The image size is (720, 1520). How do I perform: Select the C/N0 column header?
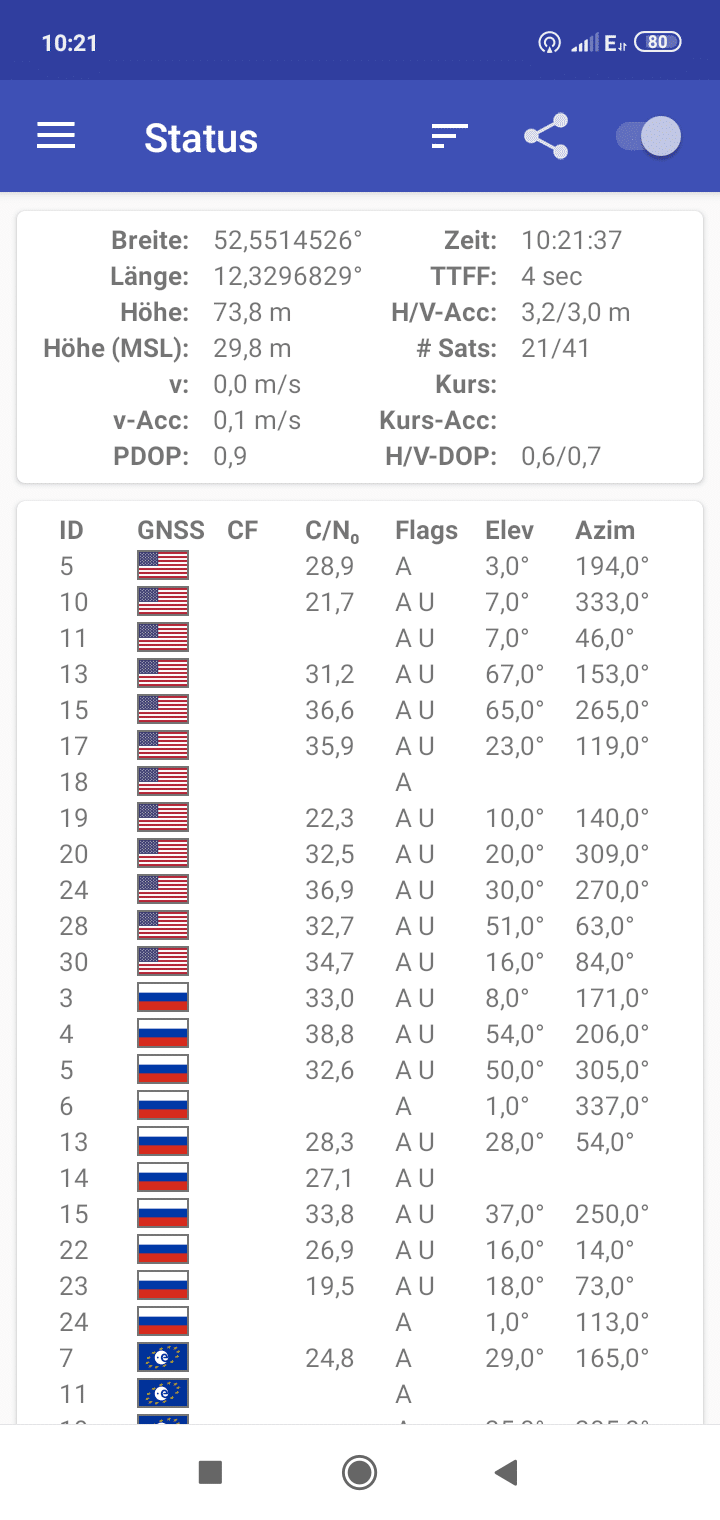click(332, 531)
